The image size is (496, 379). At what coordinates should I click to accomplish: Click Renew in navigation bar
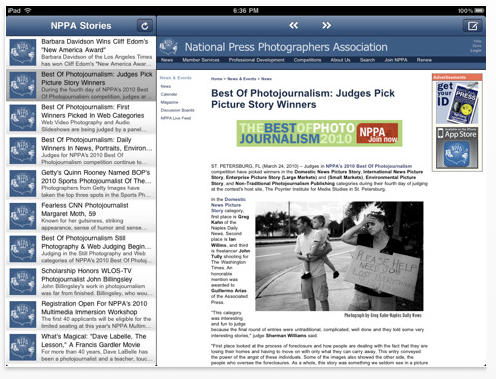[424, 60]
